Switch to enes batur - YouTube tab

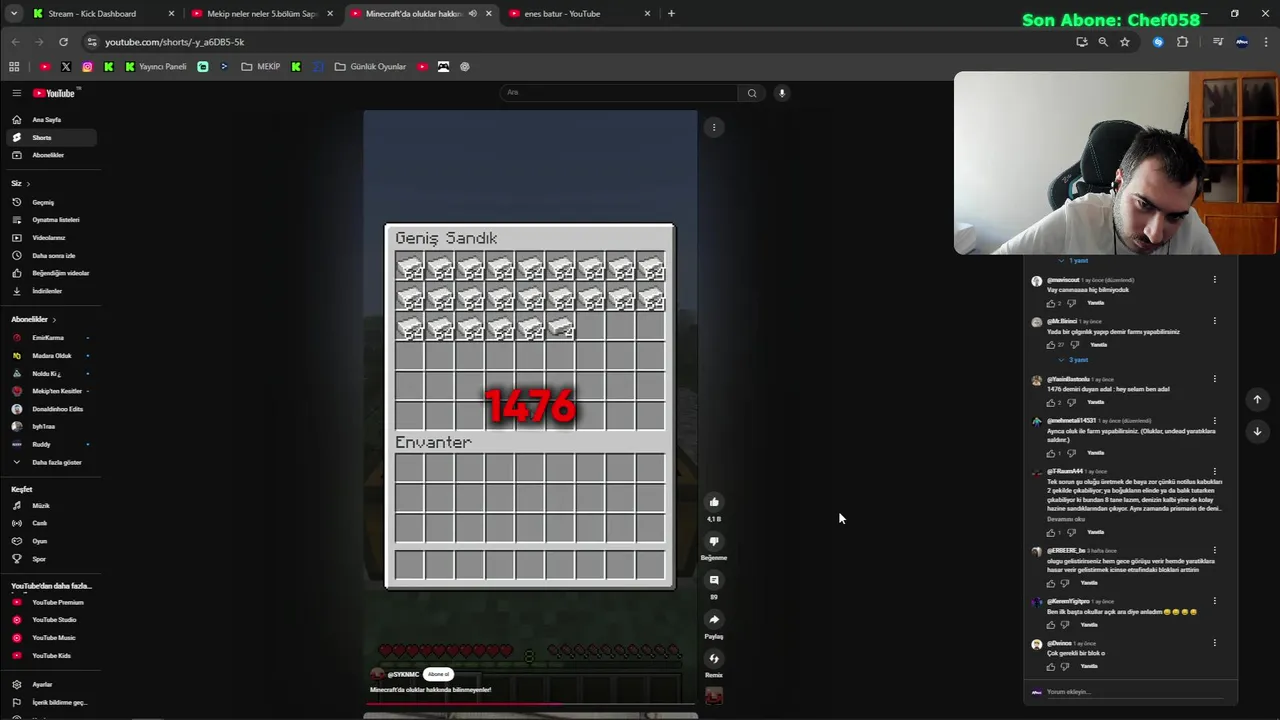point(578,14)
